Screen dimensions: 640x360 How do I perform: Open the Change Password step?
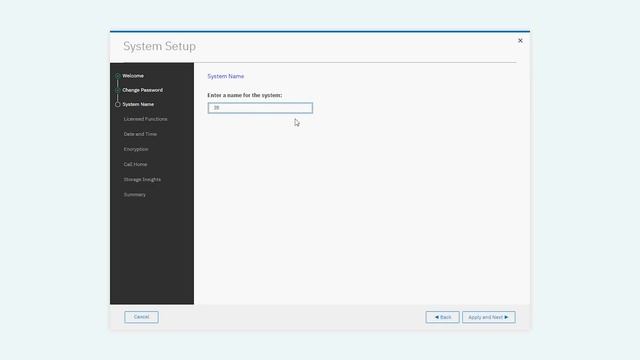pyautogui.click(x=142, y=90)
